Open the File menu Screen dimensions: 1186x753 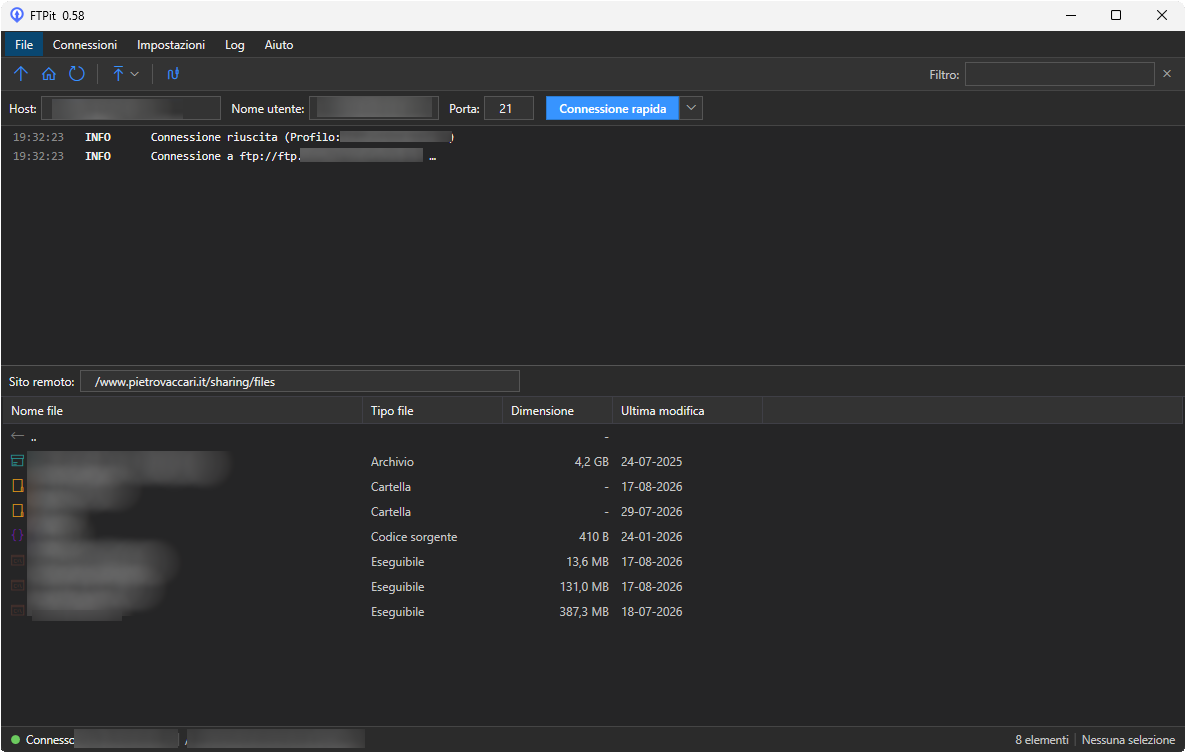[24, 45]
